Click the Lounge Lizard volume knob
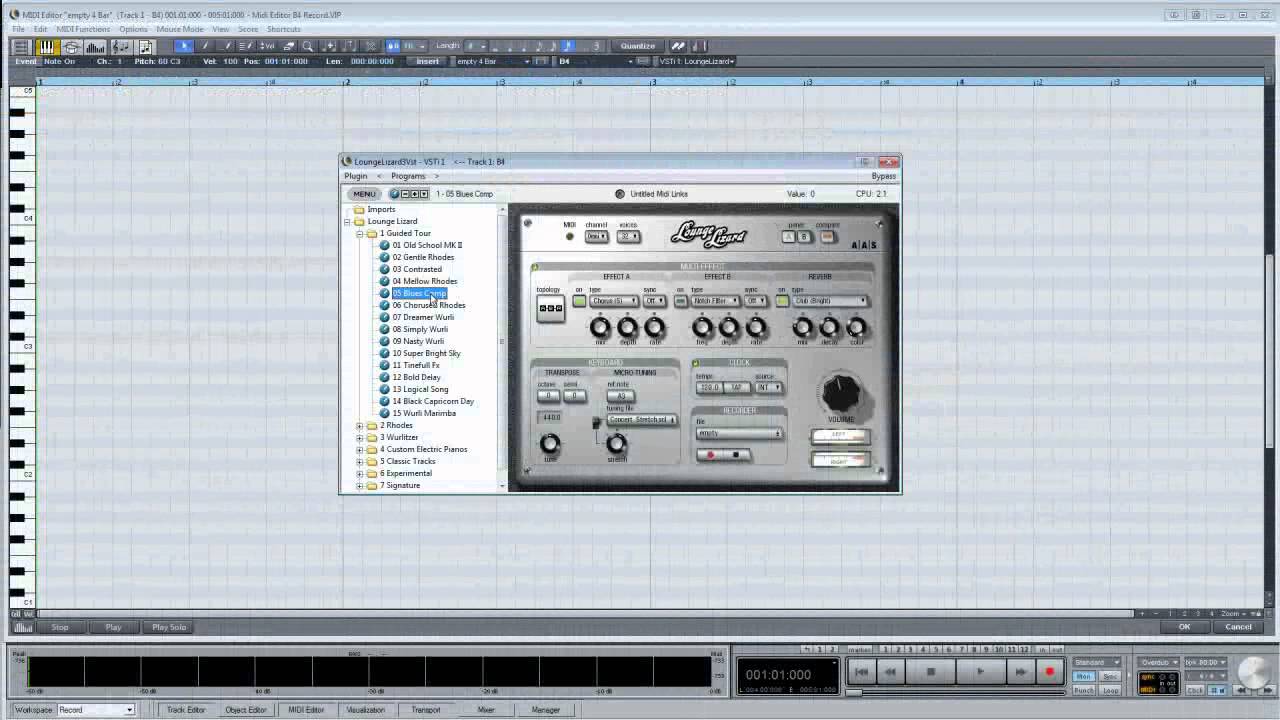 coord(841,393)
